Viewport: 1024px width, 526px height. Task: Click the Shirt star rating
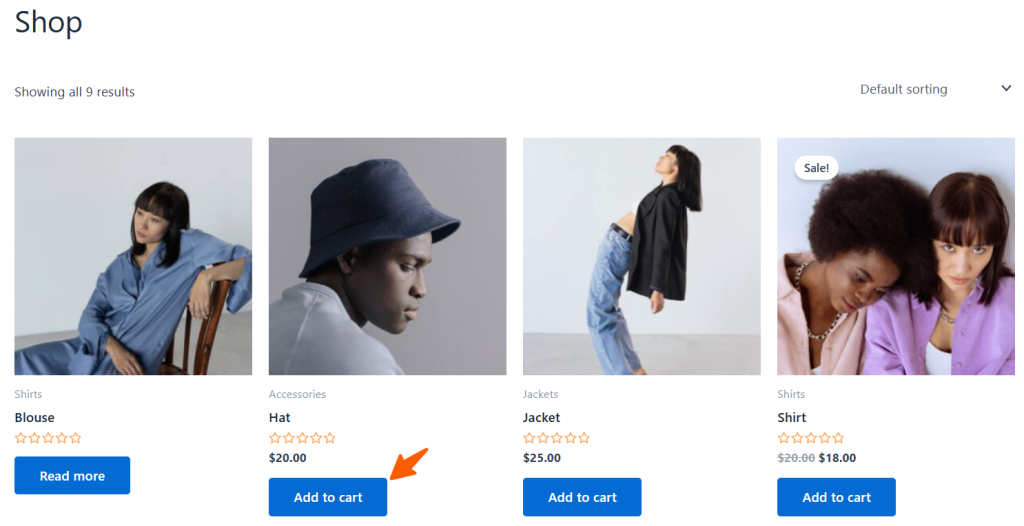[810, 438]
